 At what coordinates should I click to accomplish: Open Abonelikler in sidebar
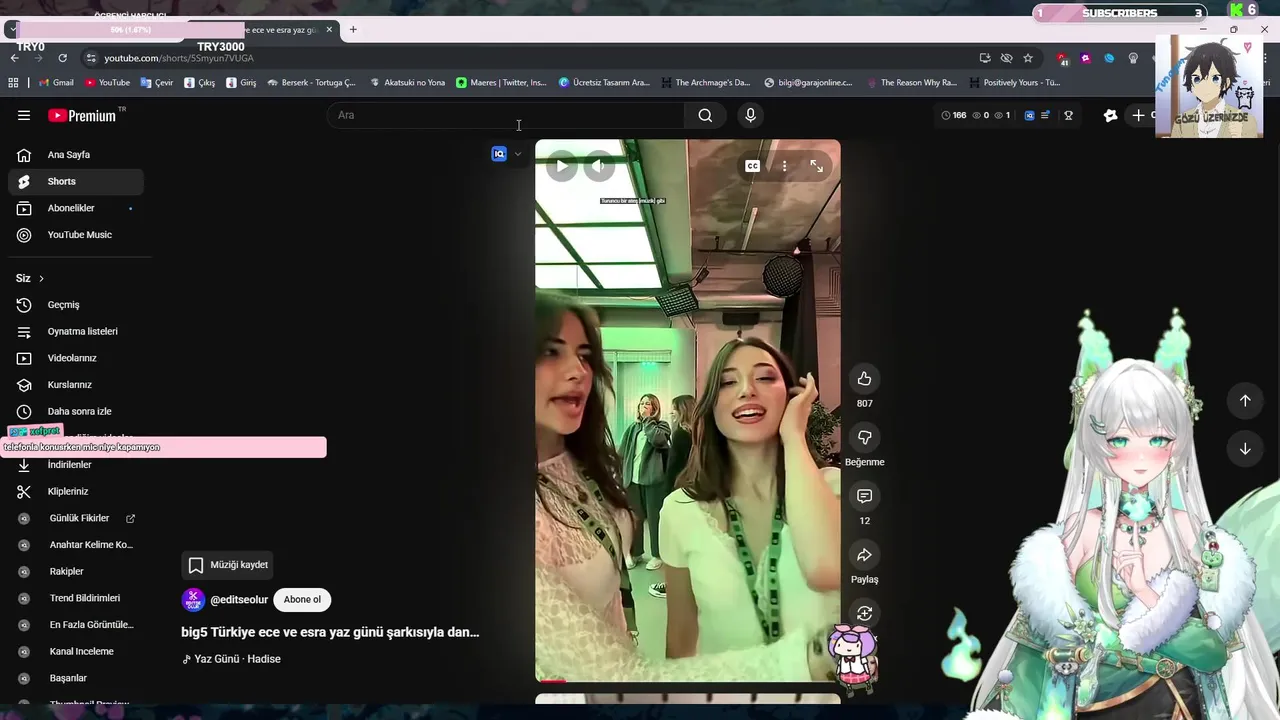pos(76,208)
